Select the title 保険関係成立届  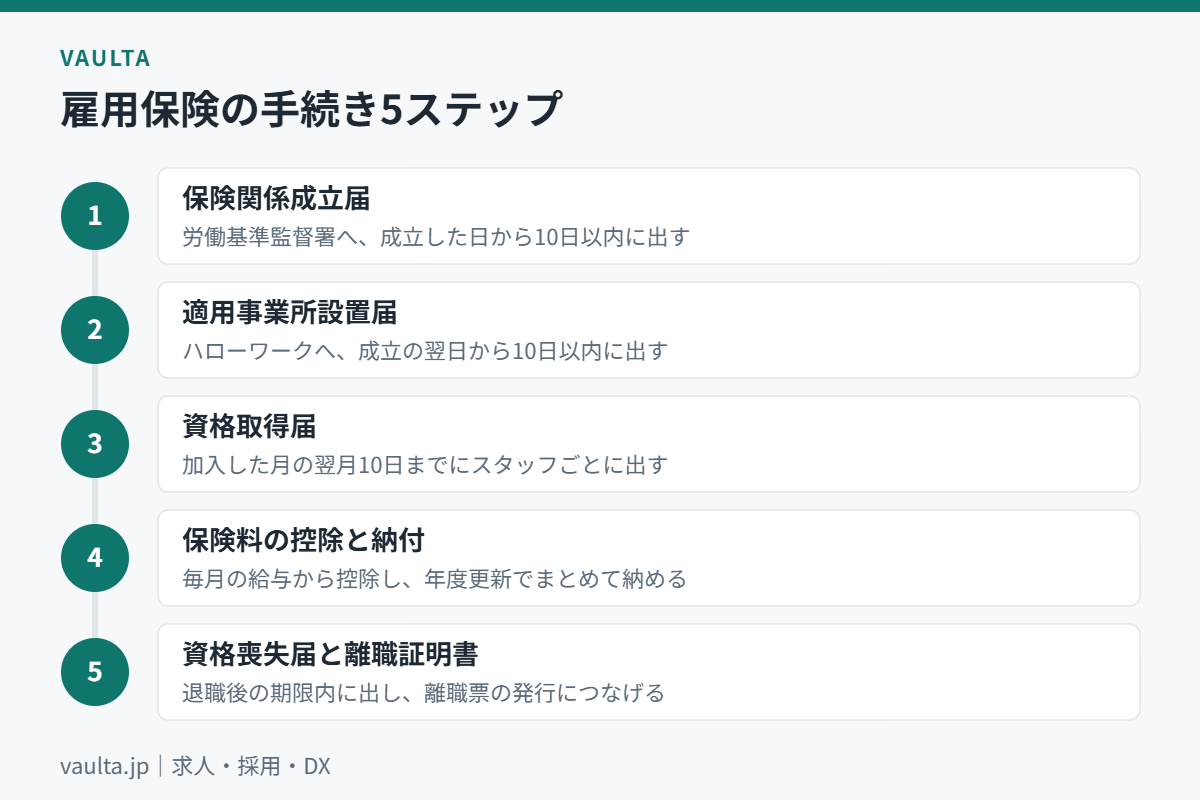click(x=276, y=199)
